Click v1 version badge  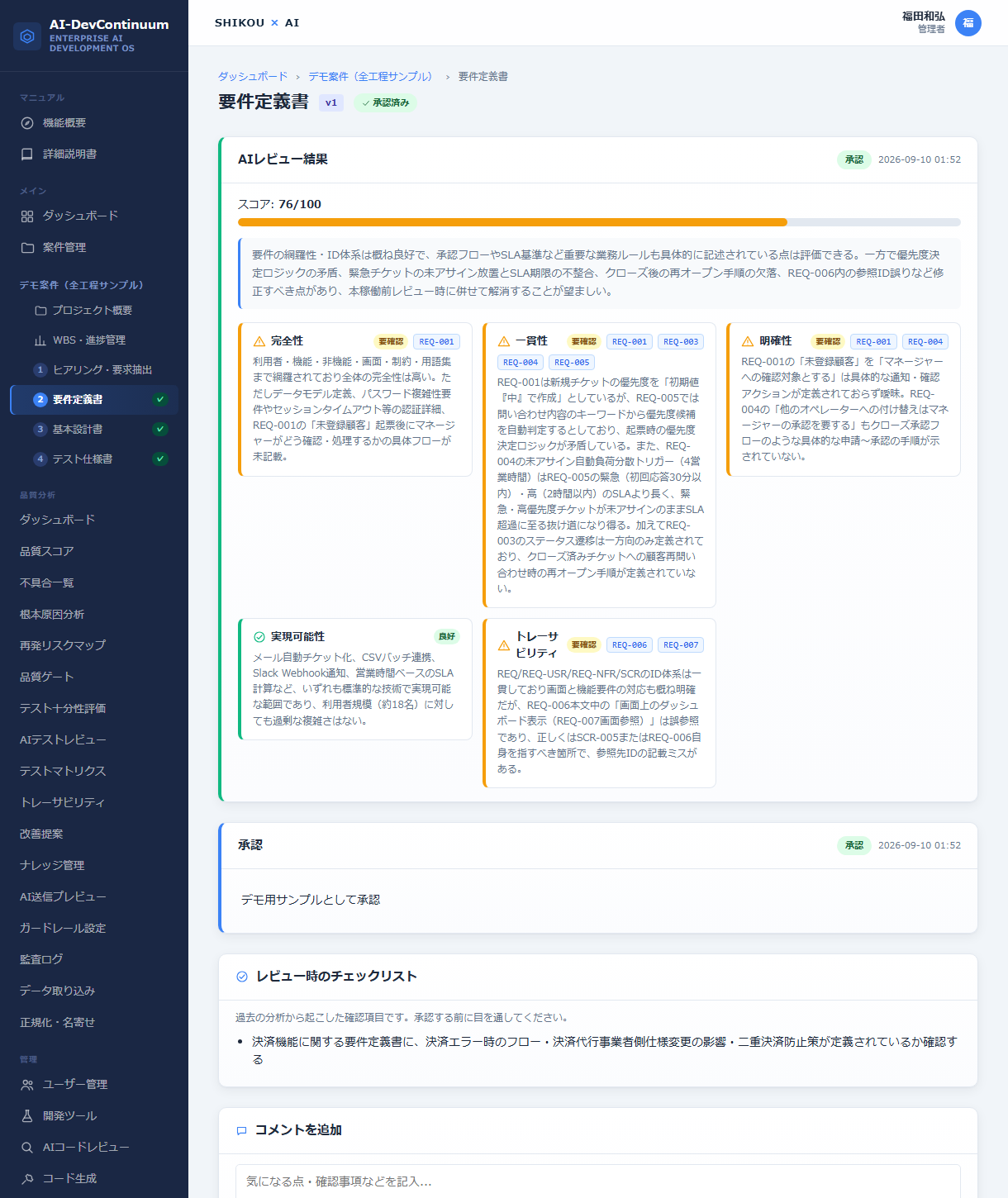[331, 103]
